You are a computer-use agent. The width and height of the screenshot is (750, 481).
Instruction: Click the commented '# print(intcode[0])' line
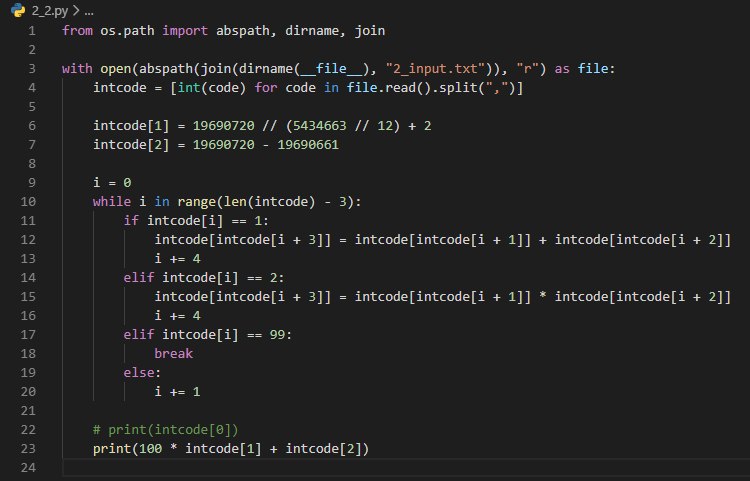coord(165,430)
